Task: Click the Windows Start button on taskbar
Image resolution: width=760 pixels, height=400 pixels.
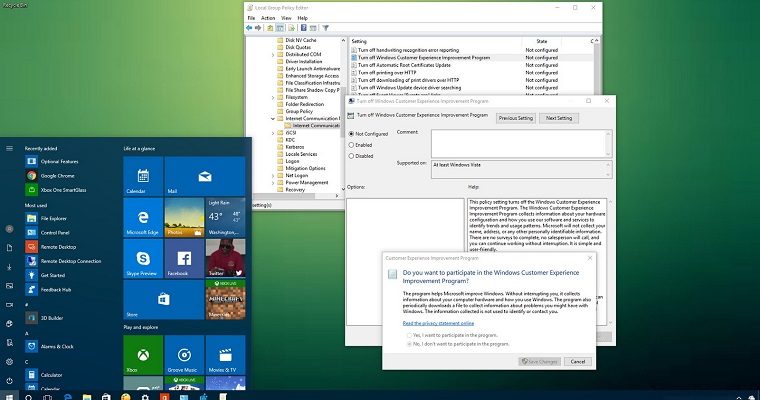Action: tap(9, 397)
